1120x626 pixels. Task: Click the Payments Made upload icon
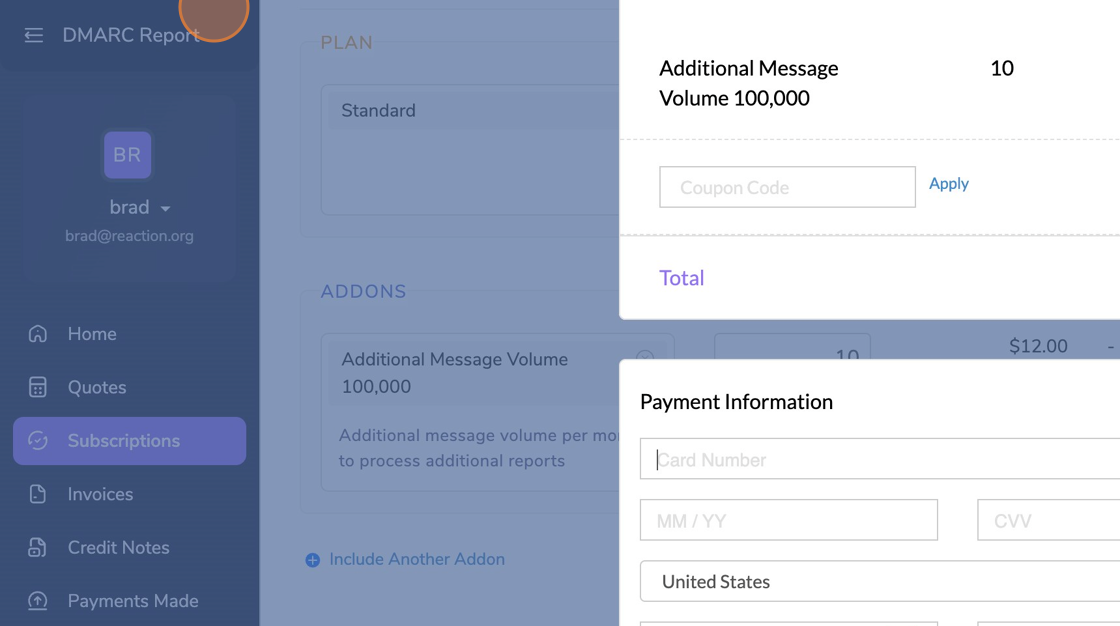coord(38,601)
